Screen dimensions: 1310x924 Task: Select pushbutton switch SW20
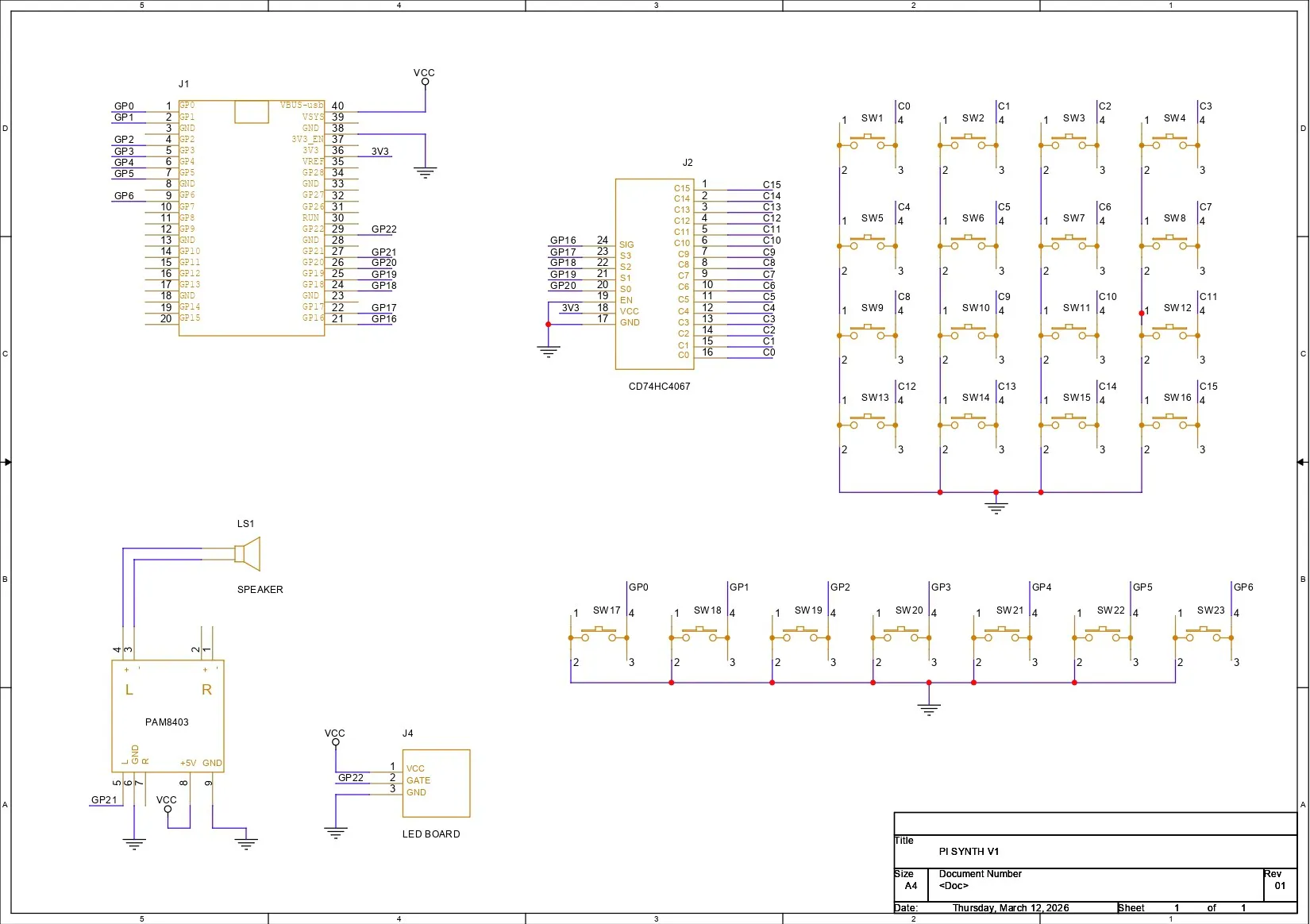tap(901, 636)
